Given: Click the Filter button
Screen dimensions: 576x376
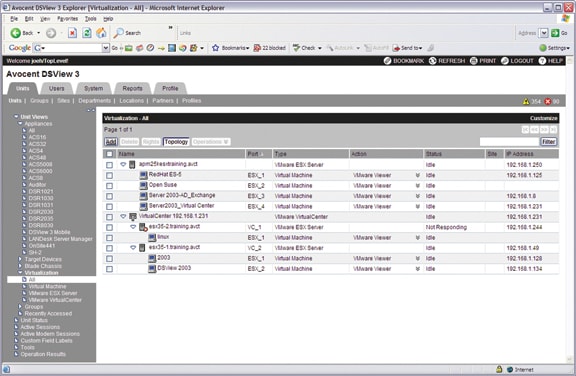Looking at the screenshot, I should coord(548,142).
